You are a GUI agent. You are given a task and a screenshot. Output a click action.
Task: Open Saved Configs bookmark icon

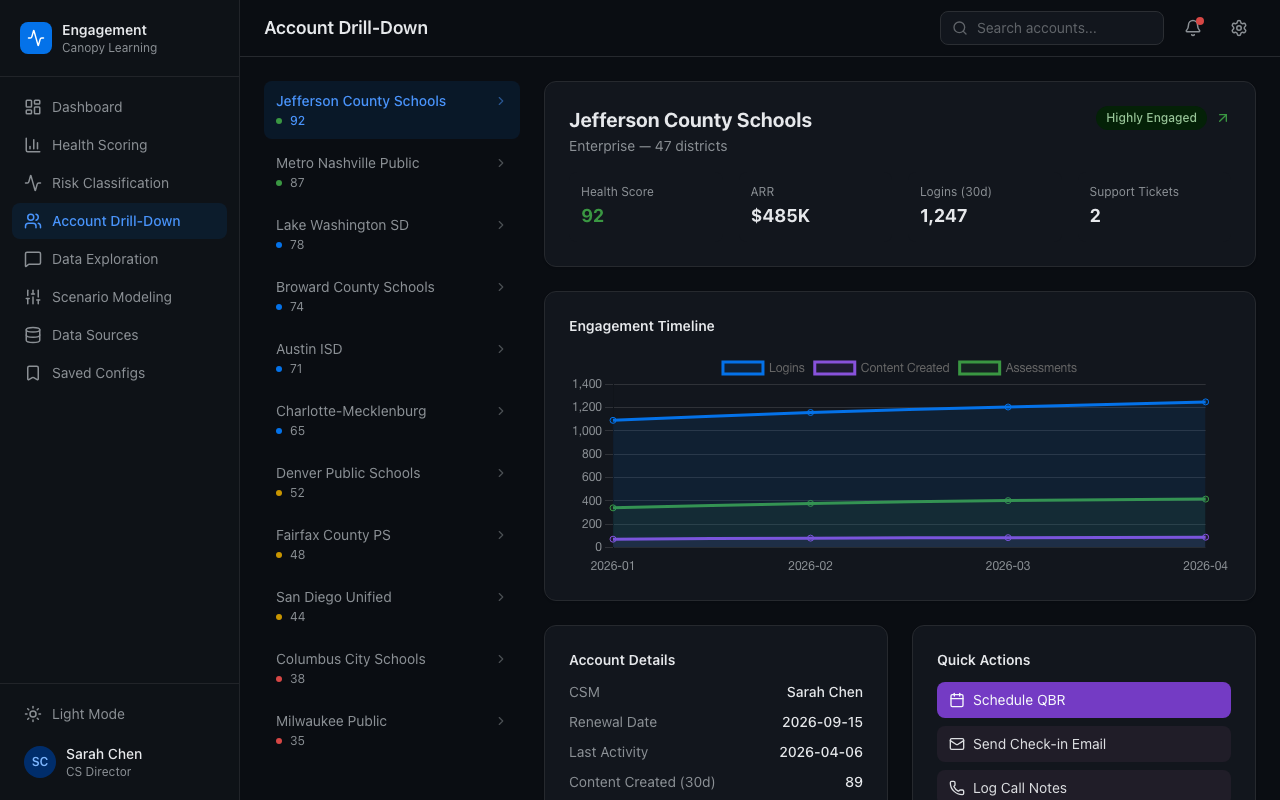[32, 372]
